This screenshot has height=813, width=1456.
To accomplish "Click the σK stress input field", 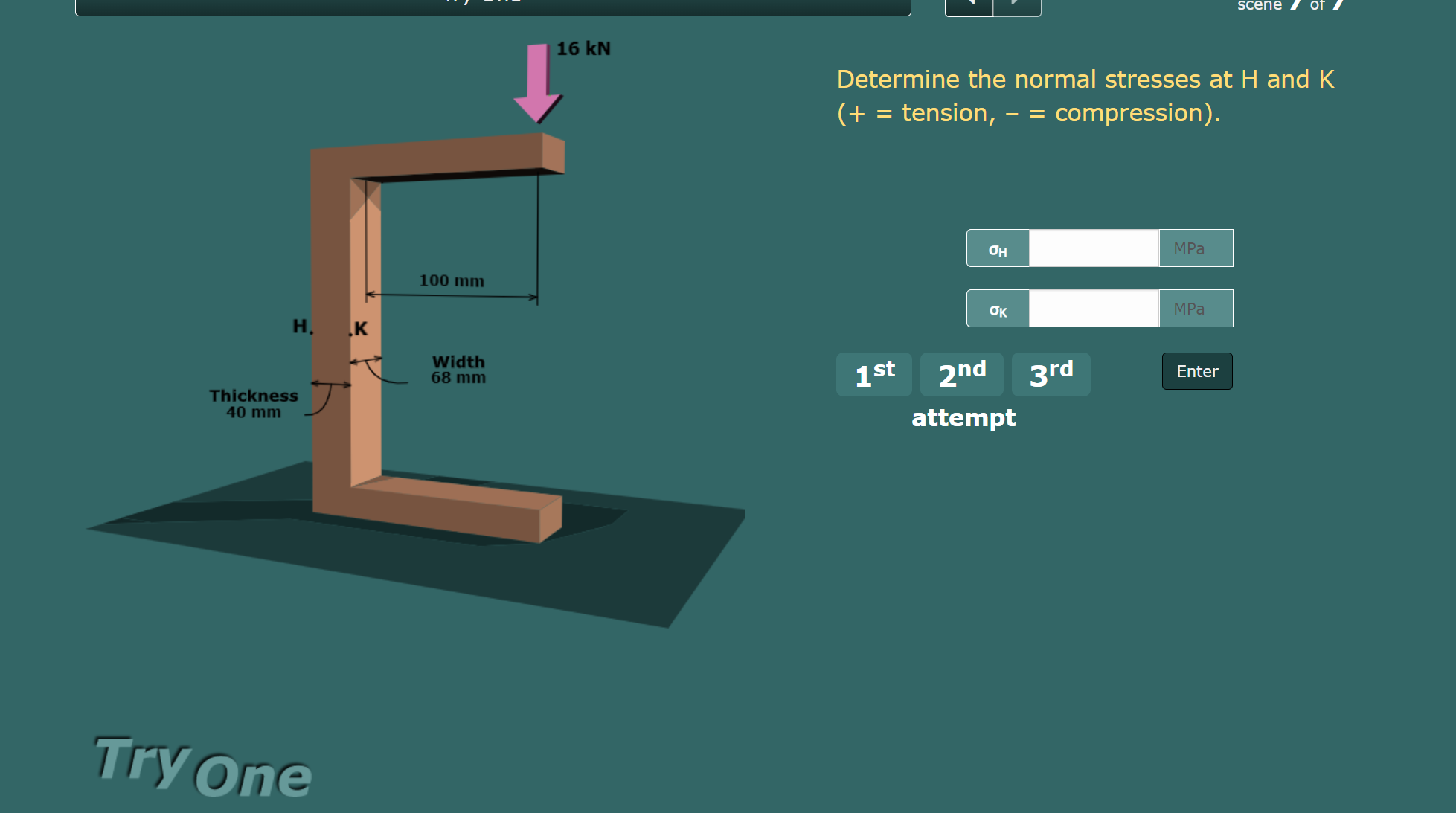I will (1094, 309).
